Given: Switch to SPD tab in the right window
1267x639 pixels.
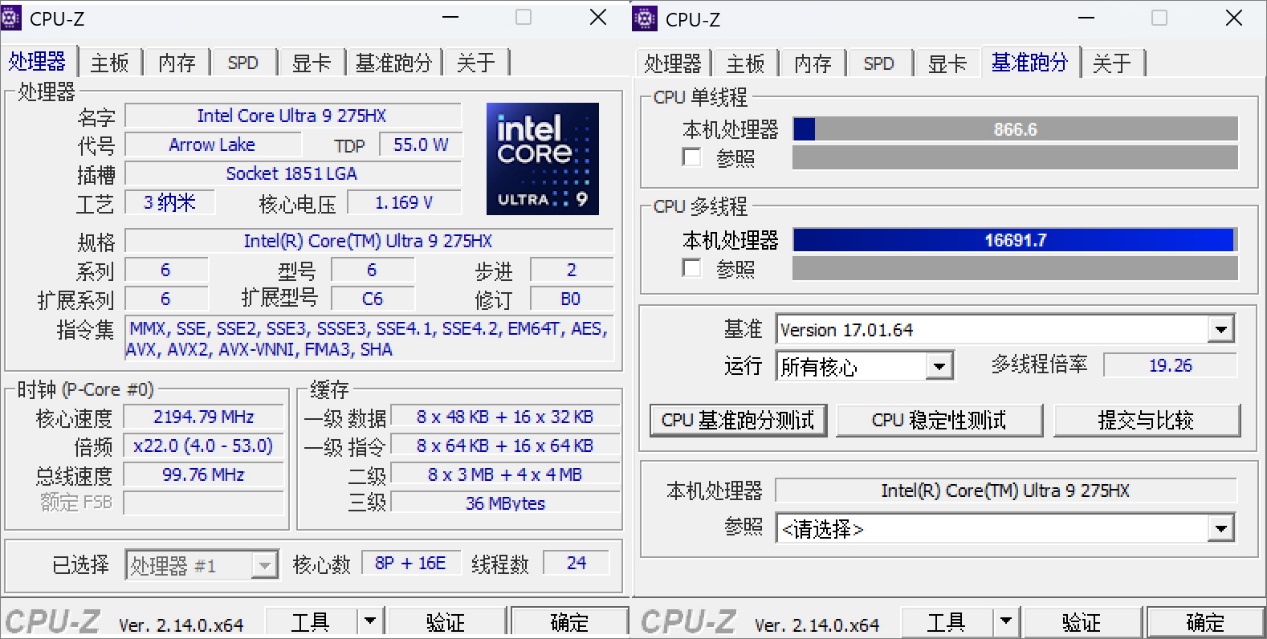Looking at the screenshot, I should tap(879, 63).
